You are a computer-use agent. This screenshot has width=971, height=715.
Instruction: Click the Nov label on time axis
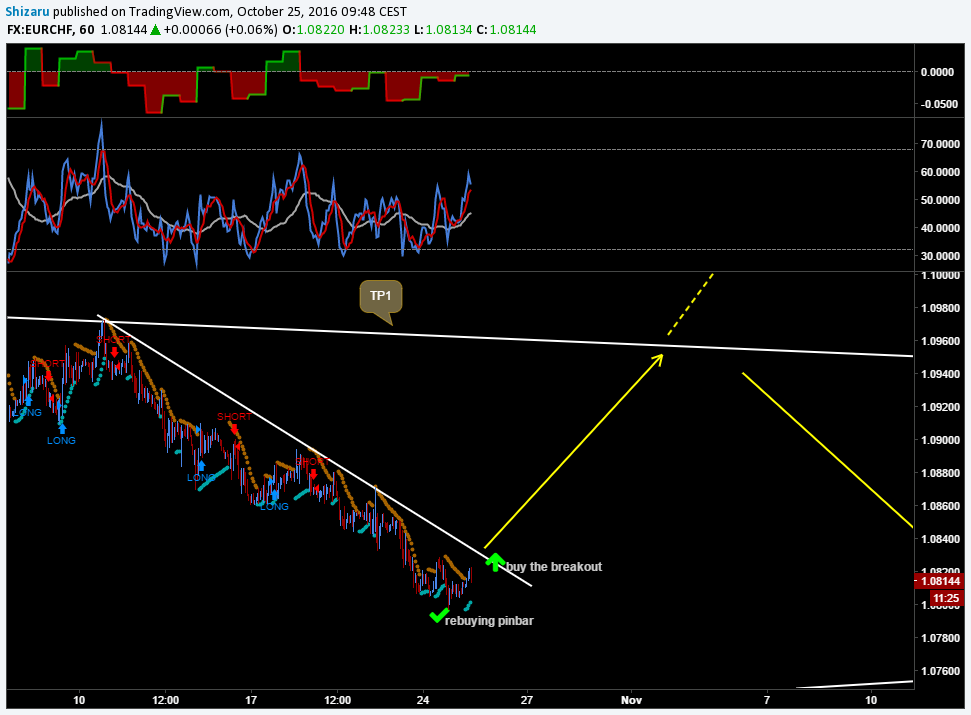click(632, 700)
